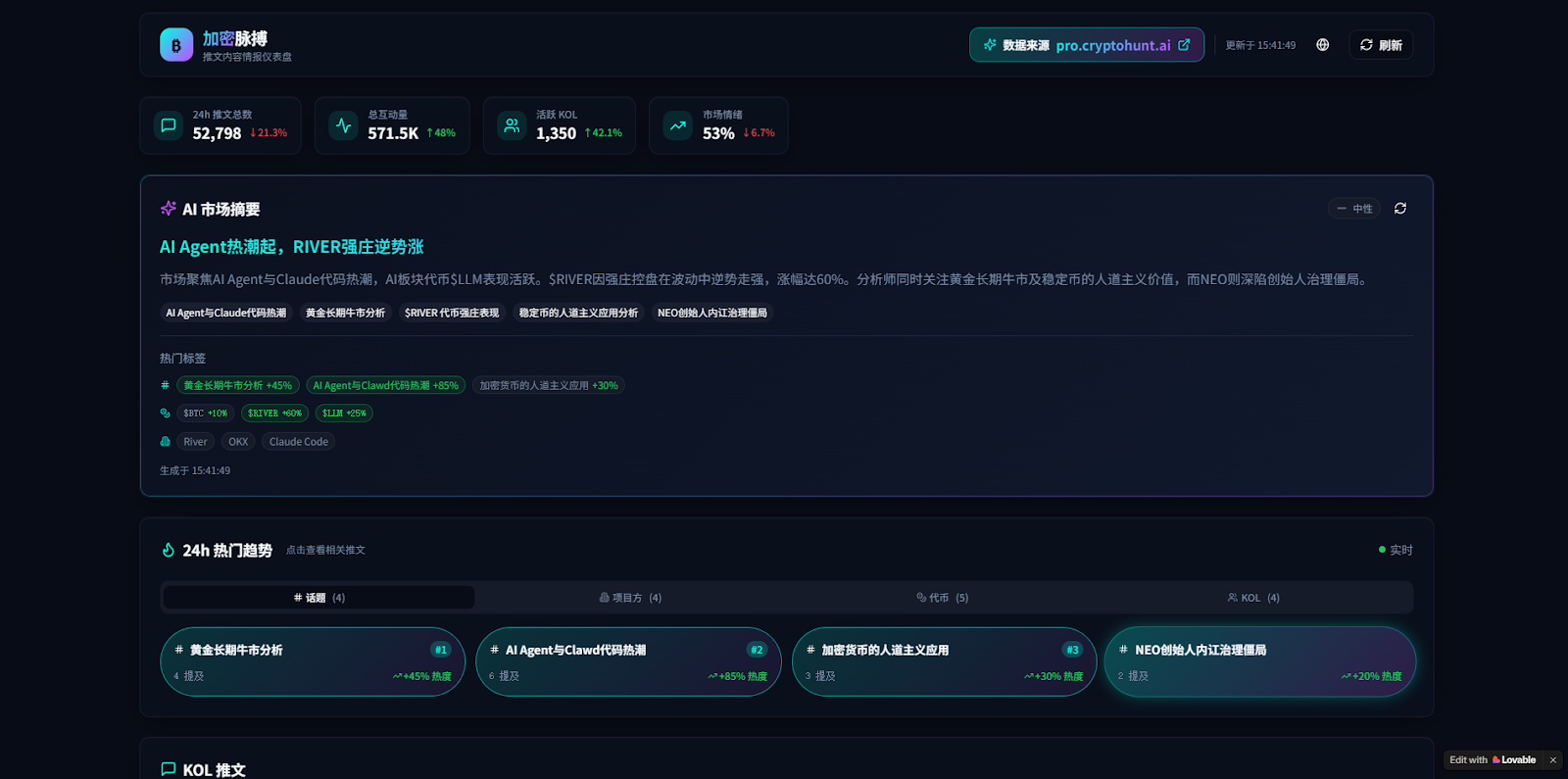The width and height of the screenshot is (1568, 779).
Task: Open the NEO创始人内讧治理僵局 trend card
Action: coord(1259,662)
